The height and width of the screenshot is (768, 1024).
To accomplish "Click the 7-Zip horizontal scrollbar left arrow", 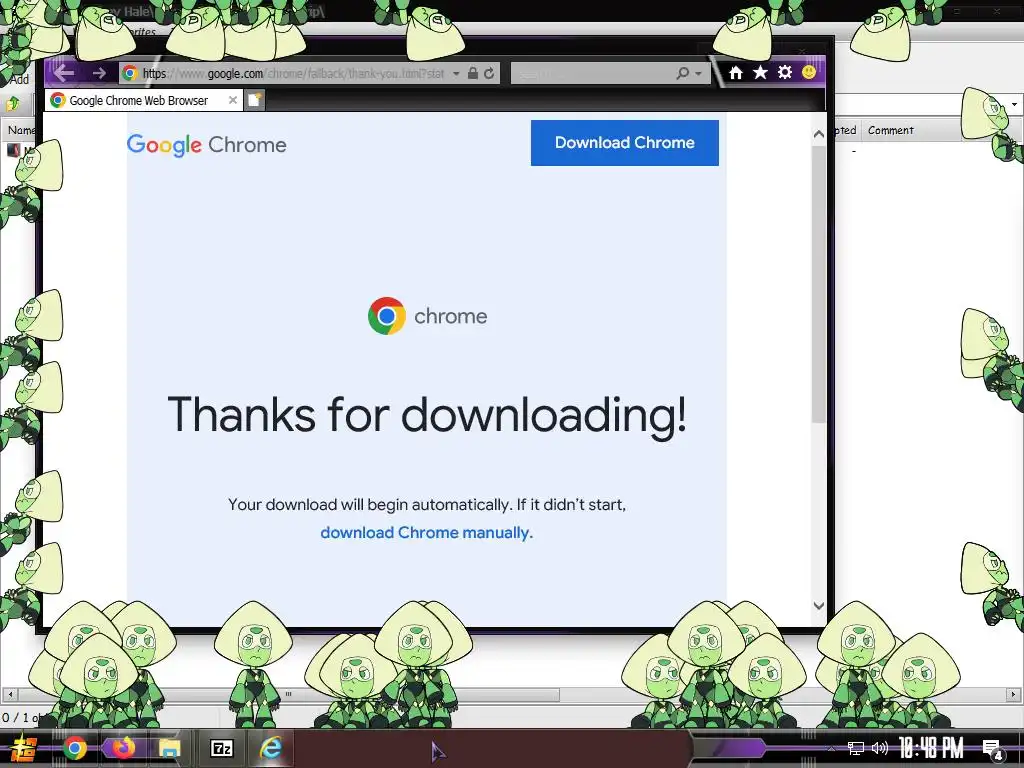I will tap(9, 694).
